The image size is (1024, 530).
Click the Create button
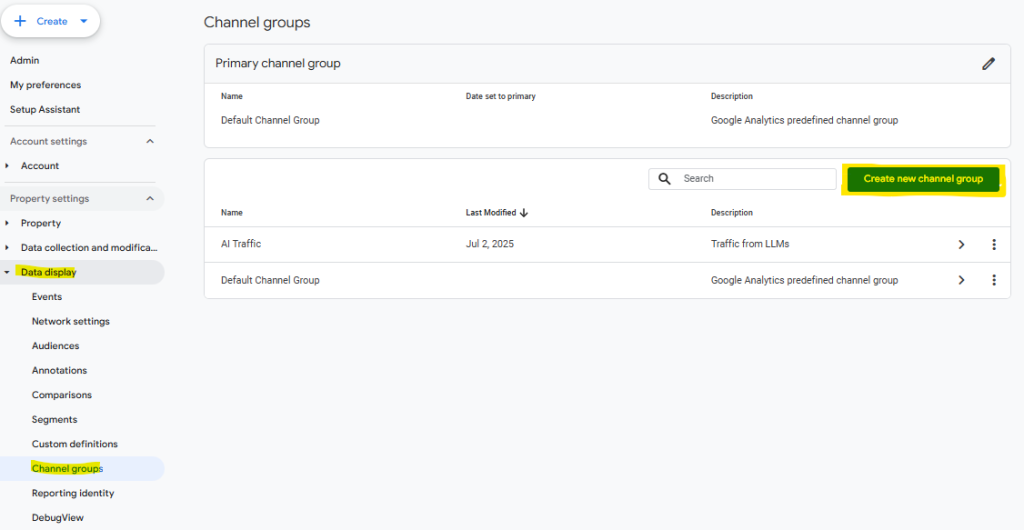point(51,21)
